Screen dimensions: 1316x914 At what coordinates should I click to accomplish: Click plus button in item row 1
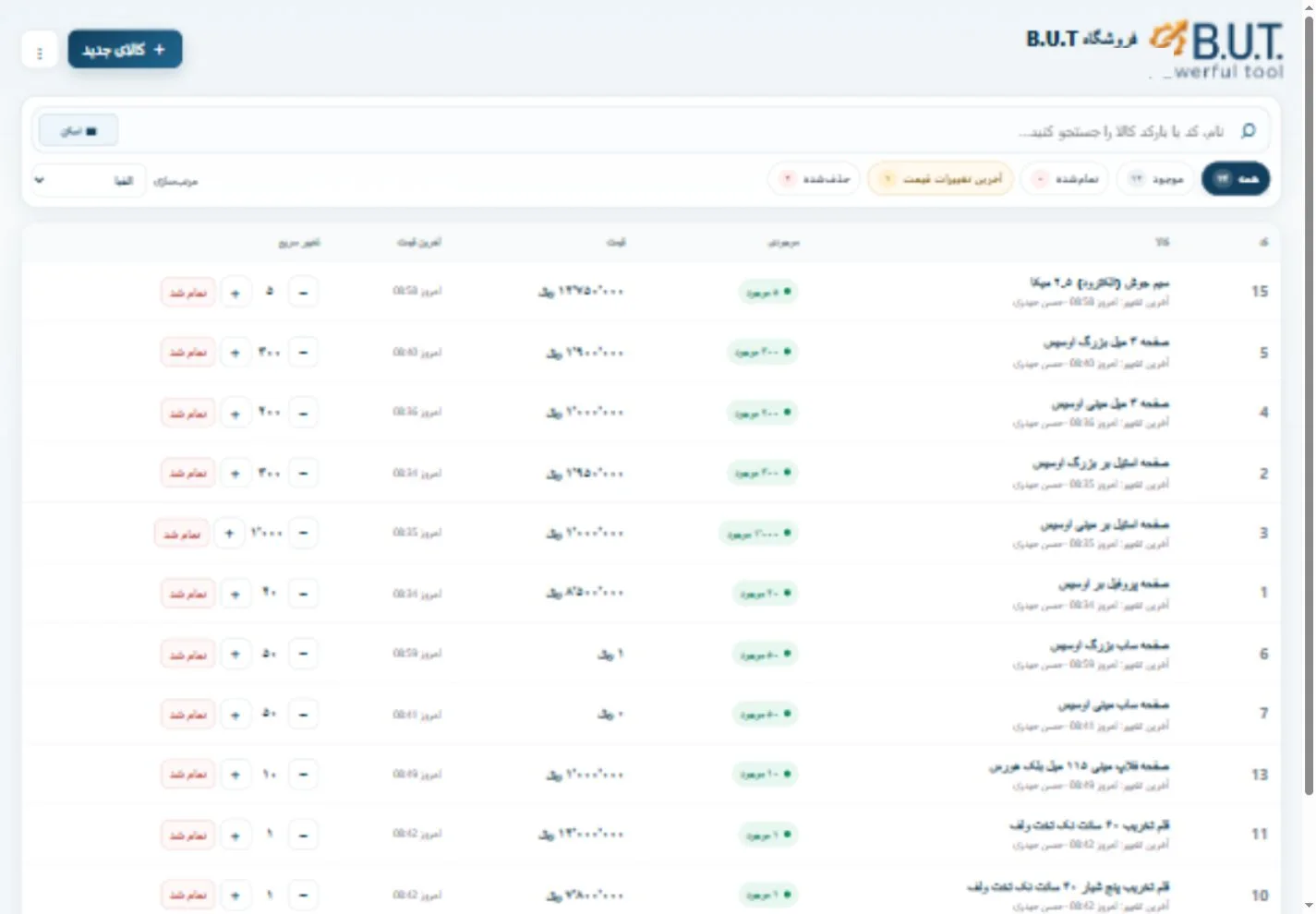[x=235, y=594]
